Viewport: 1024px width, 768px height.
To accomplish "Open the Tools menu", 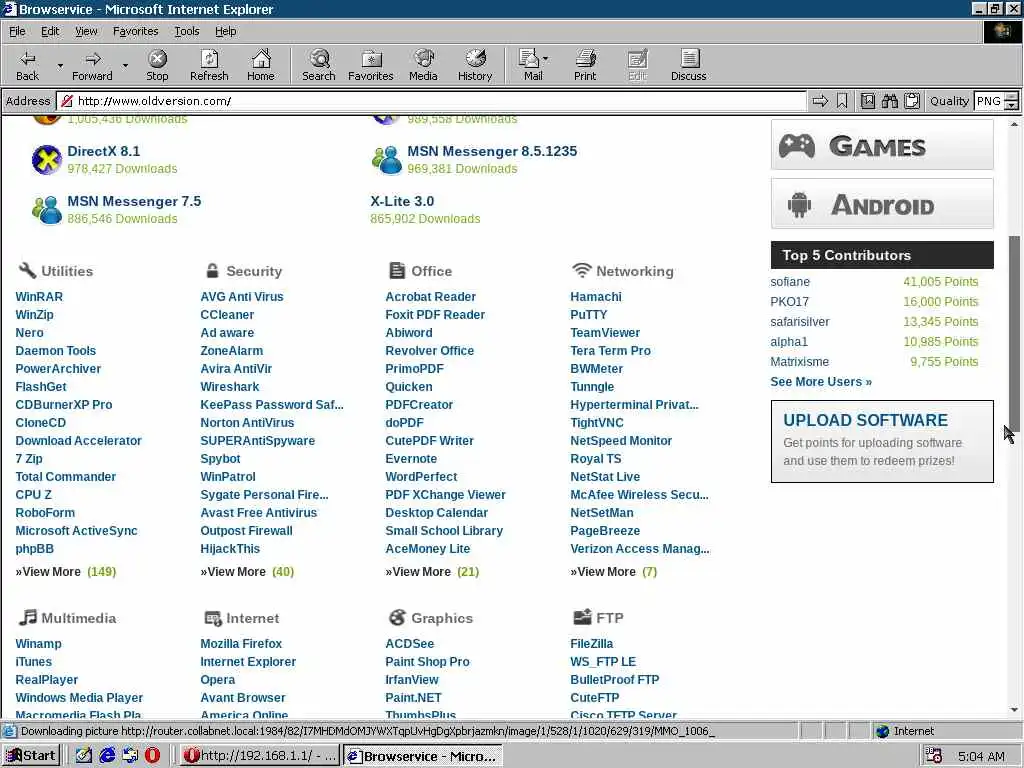I will point(186,31).
